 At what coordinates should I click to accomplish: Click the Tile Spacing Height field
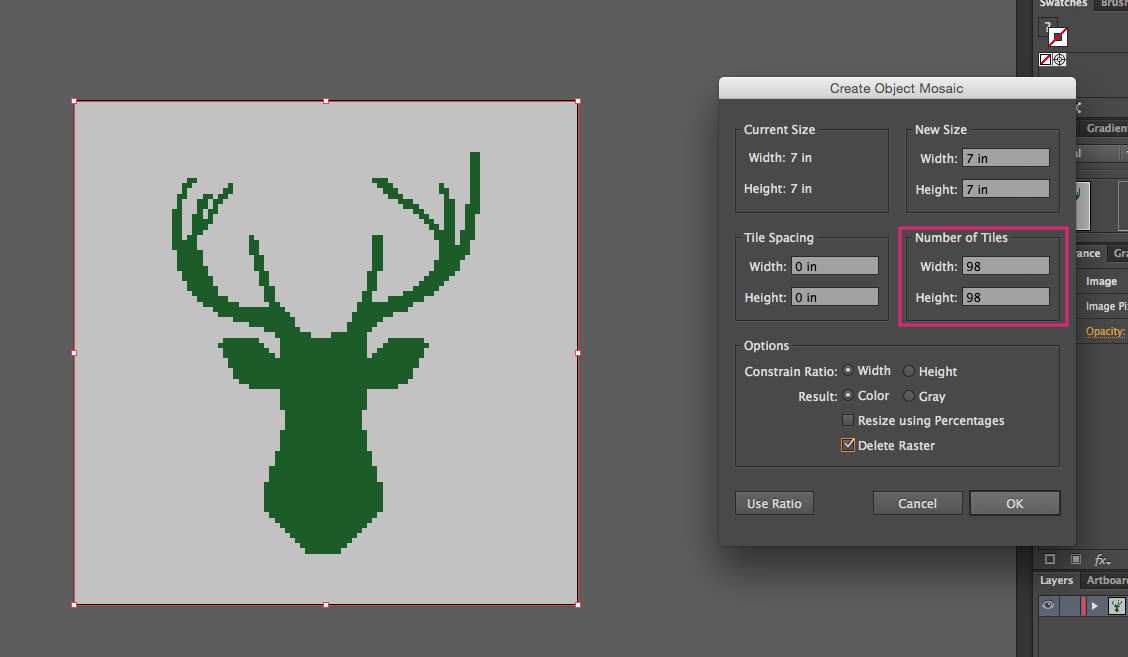point(834,297)
